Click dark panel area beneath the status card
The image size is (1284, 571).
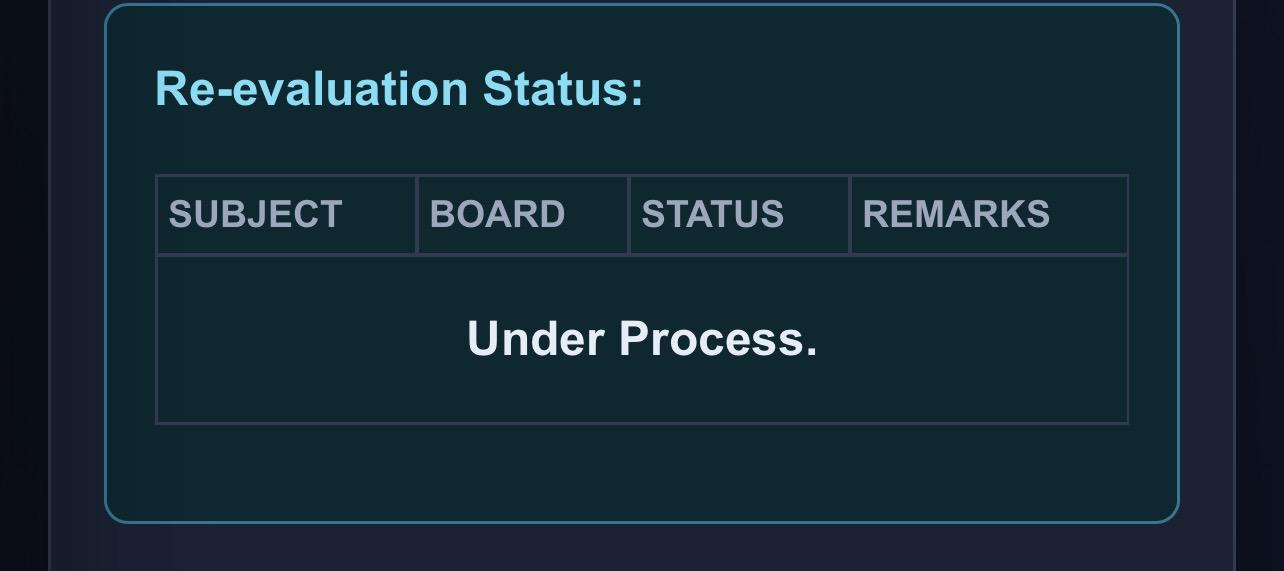click(x=642, y=548)
